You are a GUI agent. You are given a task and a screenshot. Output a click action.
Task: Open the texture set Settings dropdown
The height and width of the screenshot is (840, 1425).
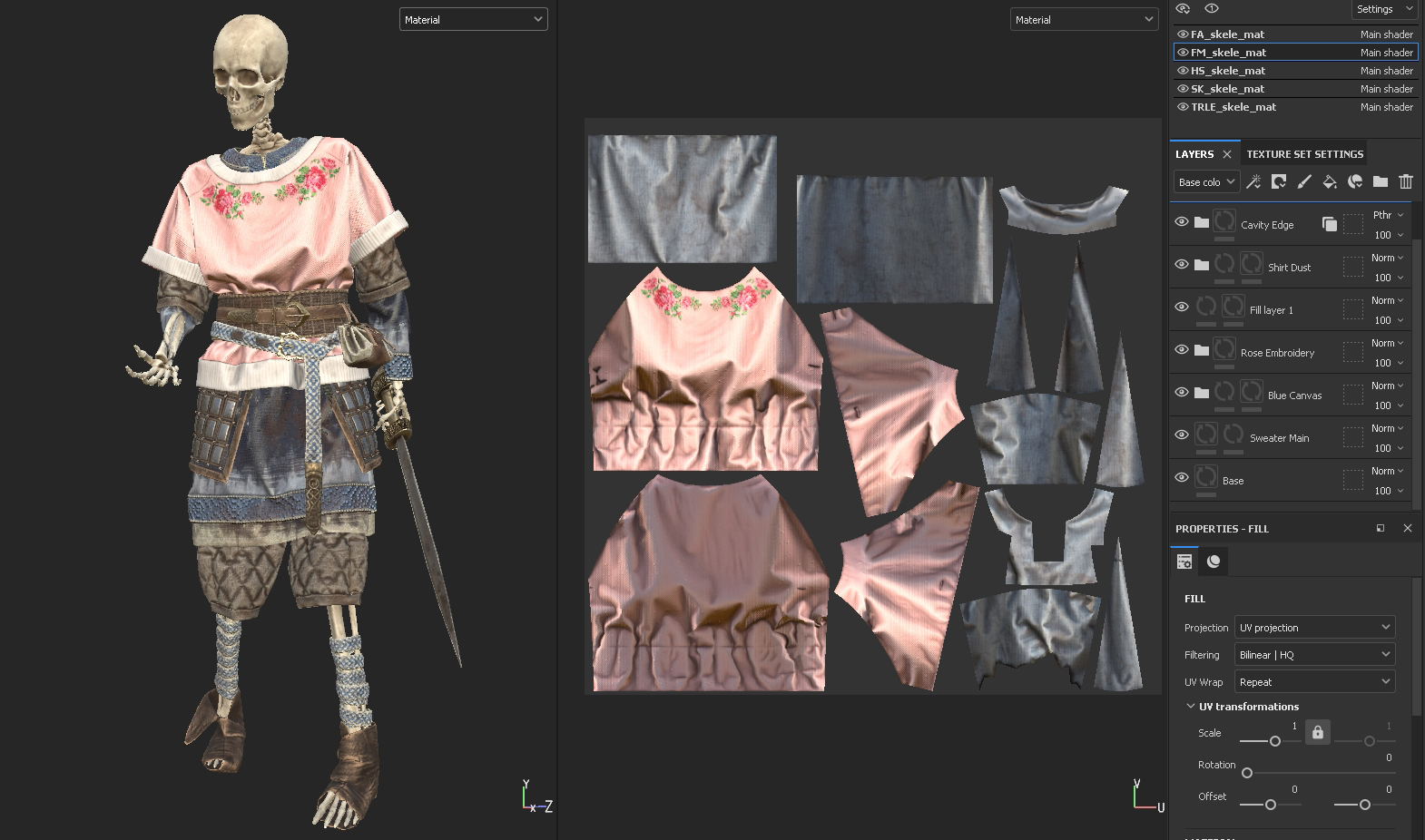click(x=1384, y=9)
